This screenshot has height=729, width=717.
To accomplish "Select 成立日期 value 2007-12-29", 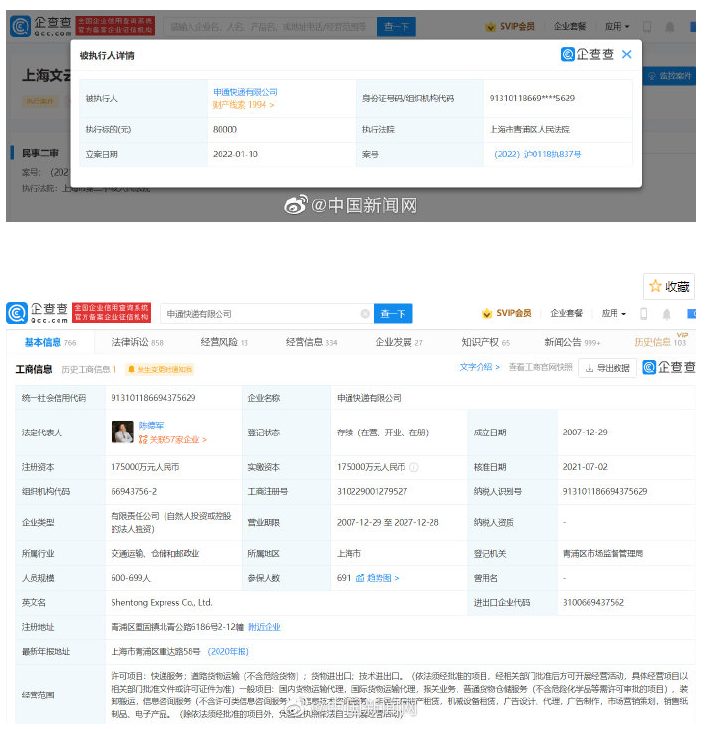I will [x=585, y=432].
